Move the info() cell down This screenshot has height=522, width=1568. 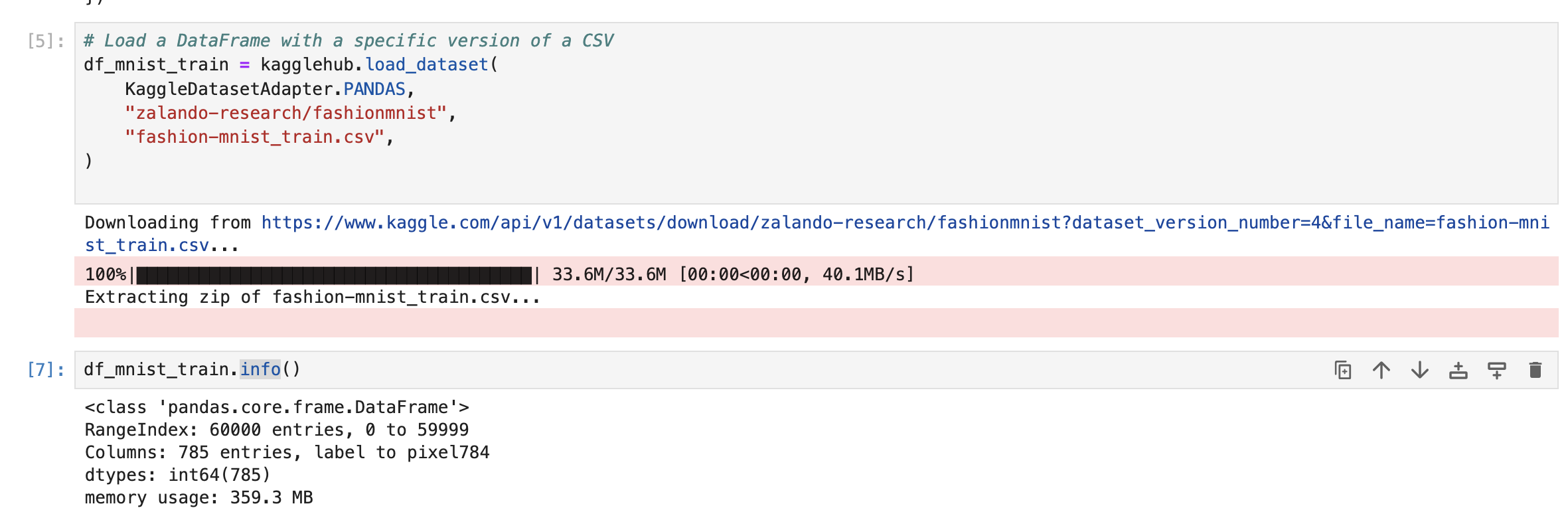click(x=1419, y=370)
